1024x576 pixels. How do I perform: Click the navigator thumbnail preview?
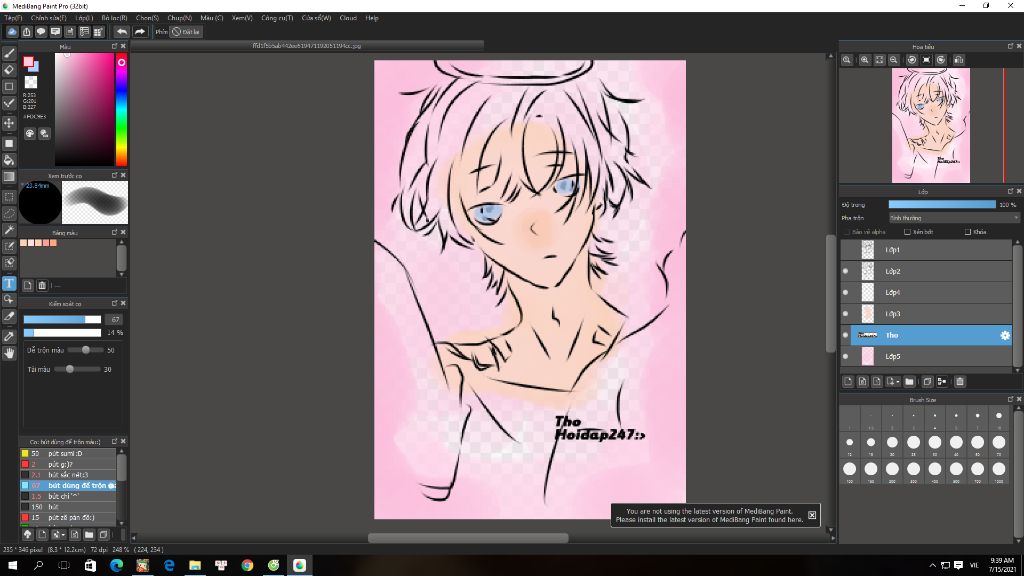[x=931, y=125]
